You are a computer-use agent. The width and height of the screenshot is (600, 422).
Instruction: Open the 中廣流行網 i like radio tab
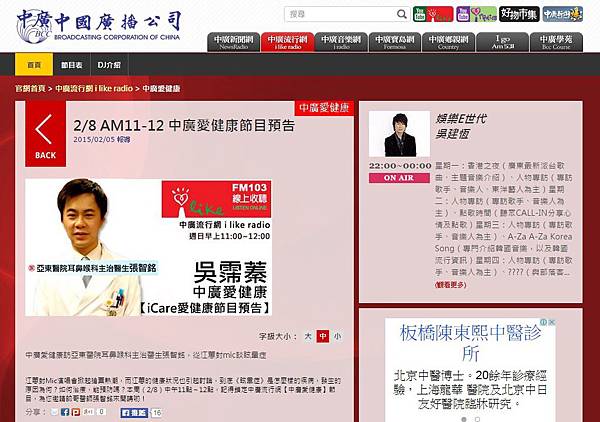(x=287, y=42)
